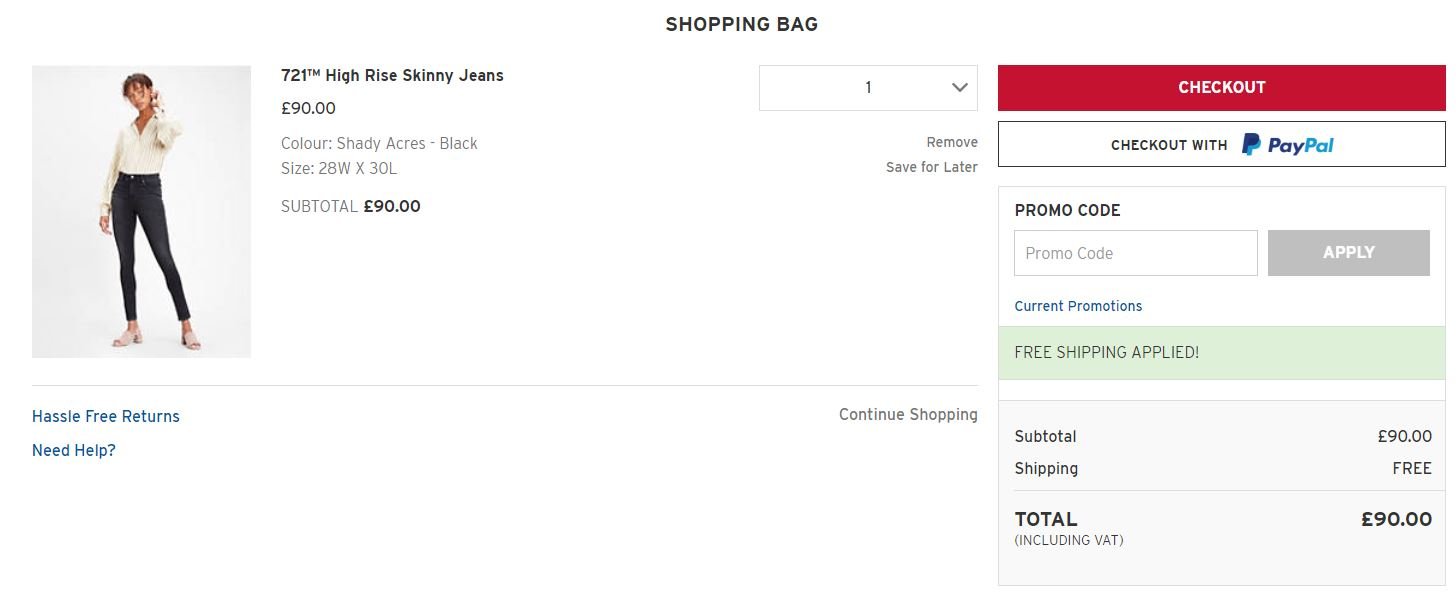Click the Free Shipping Applied banner
The height and width of the screenshot is (595, 1456).
pyautogui.click(x=1221, y=353)
